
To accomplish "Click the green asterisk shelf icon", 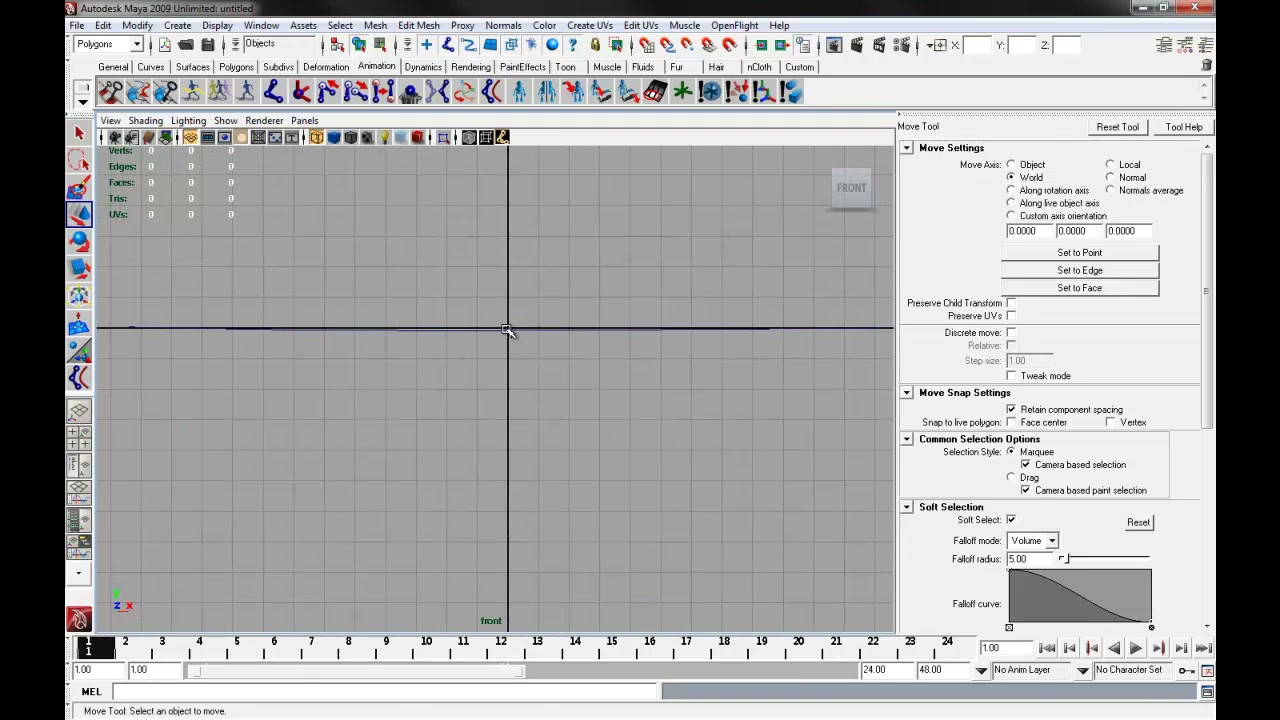I will point(682,92).
